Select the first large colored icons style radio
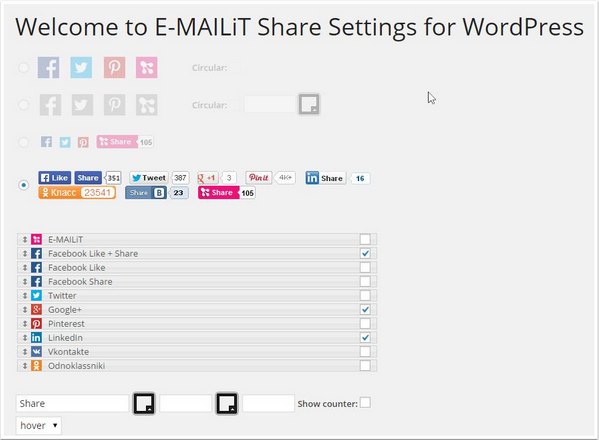599x440 pixels. [x=24, y=68]
